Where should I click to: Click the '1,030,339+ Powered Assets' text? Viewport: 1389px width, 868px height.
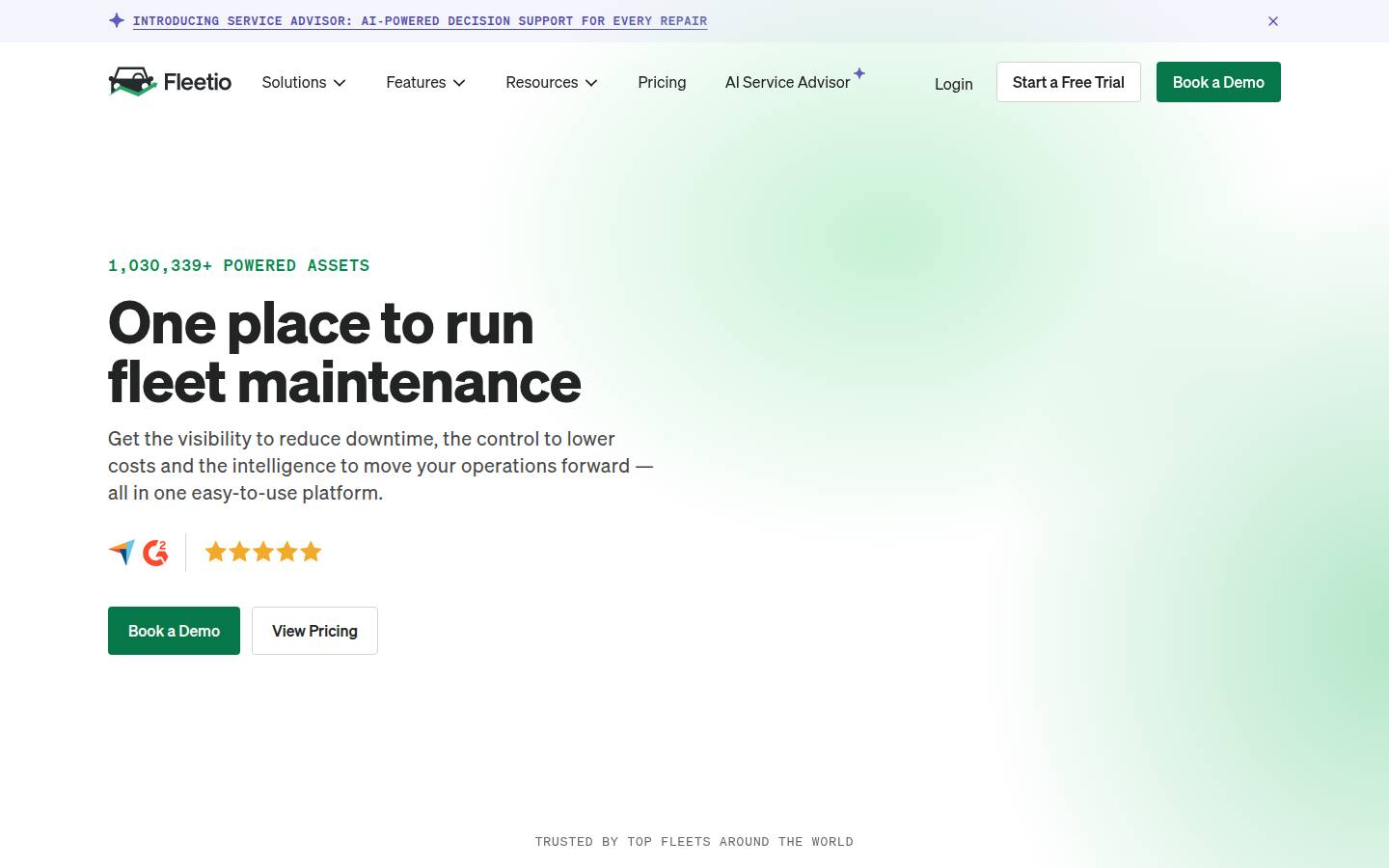pyautogui.click(x=238, y=265)
